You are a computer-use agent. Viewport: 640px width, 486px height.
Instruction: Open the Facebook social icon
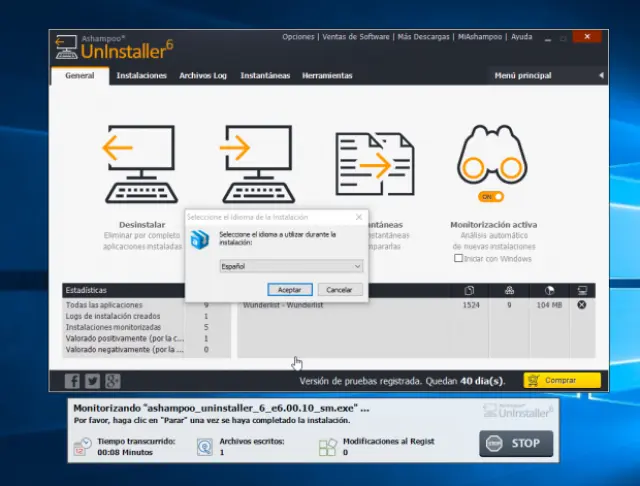[x=72, y=381]
